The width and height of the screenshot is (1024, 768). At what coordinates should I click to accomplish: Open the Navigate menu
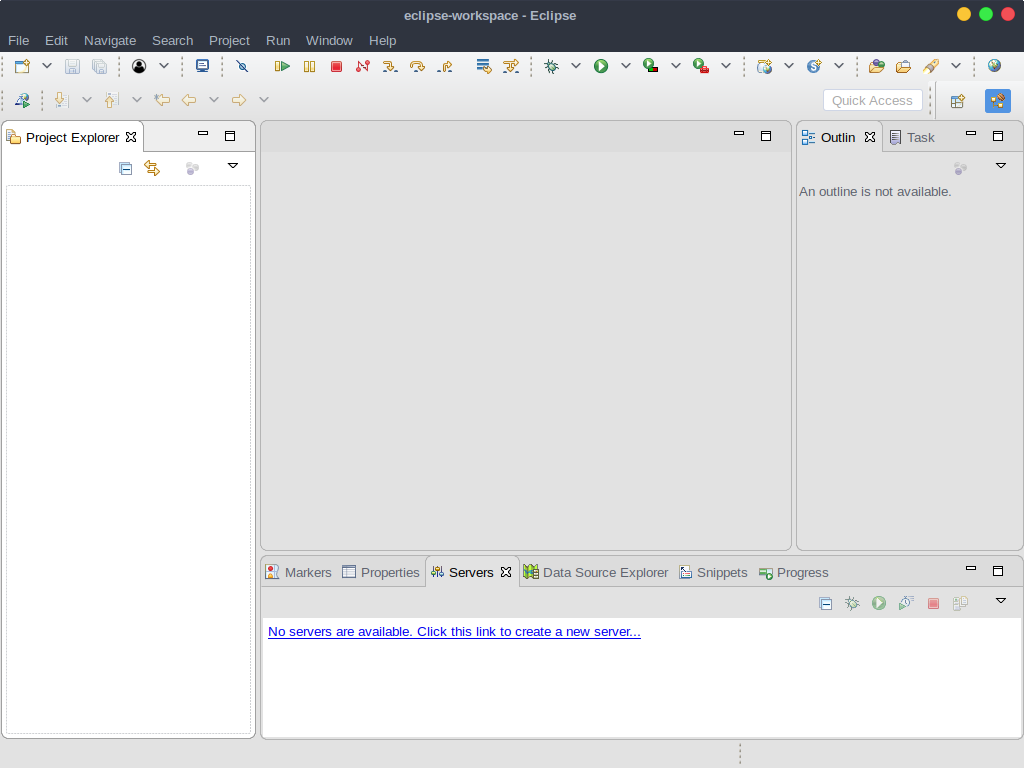tap(110, 40)
